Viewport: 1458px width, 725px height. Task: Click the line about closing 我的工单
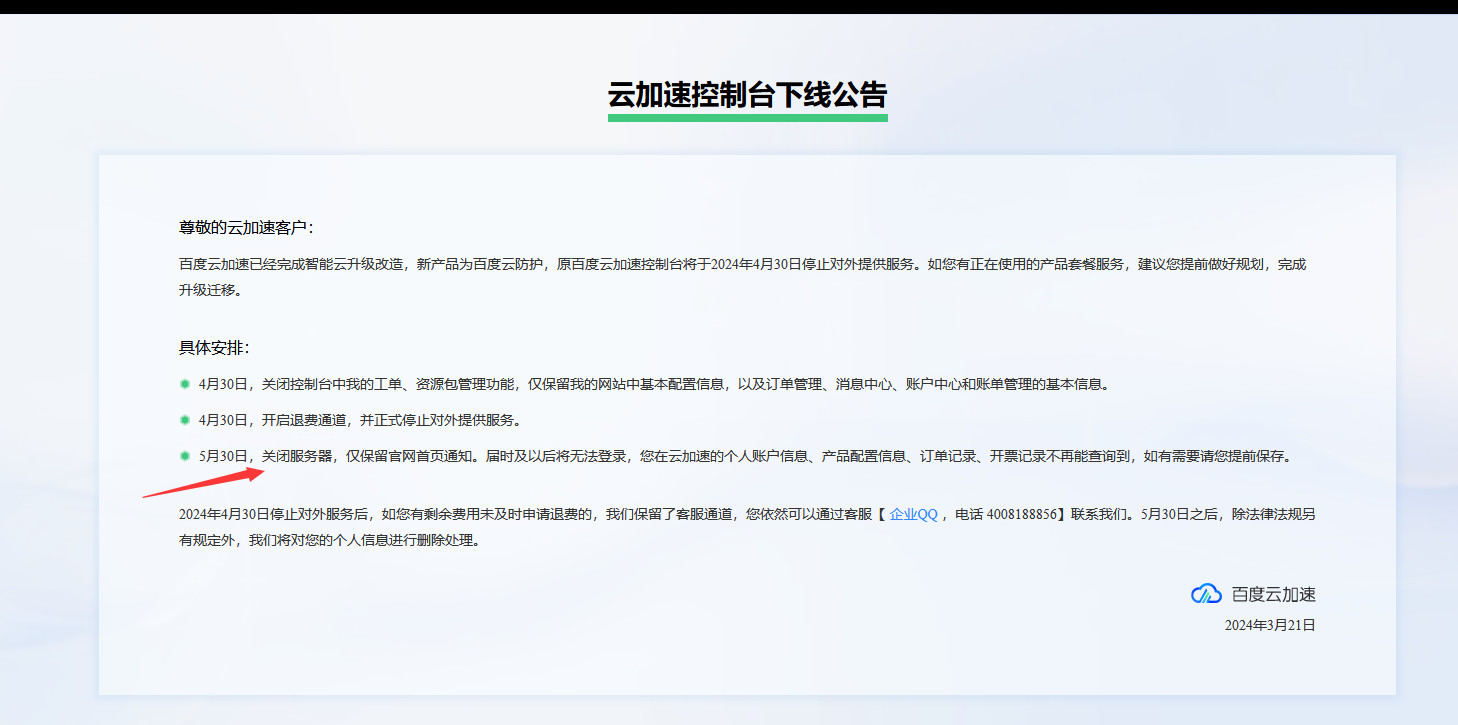pos(654,384)
